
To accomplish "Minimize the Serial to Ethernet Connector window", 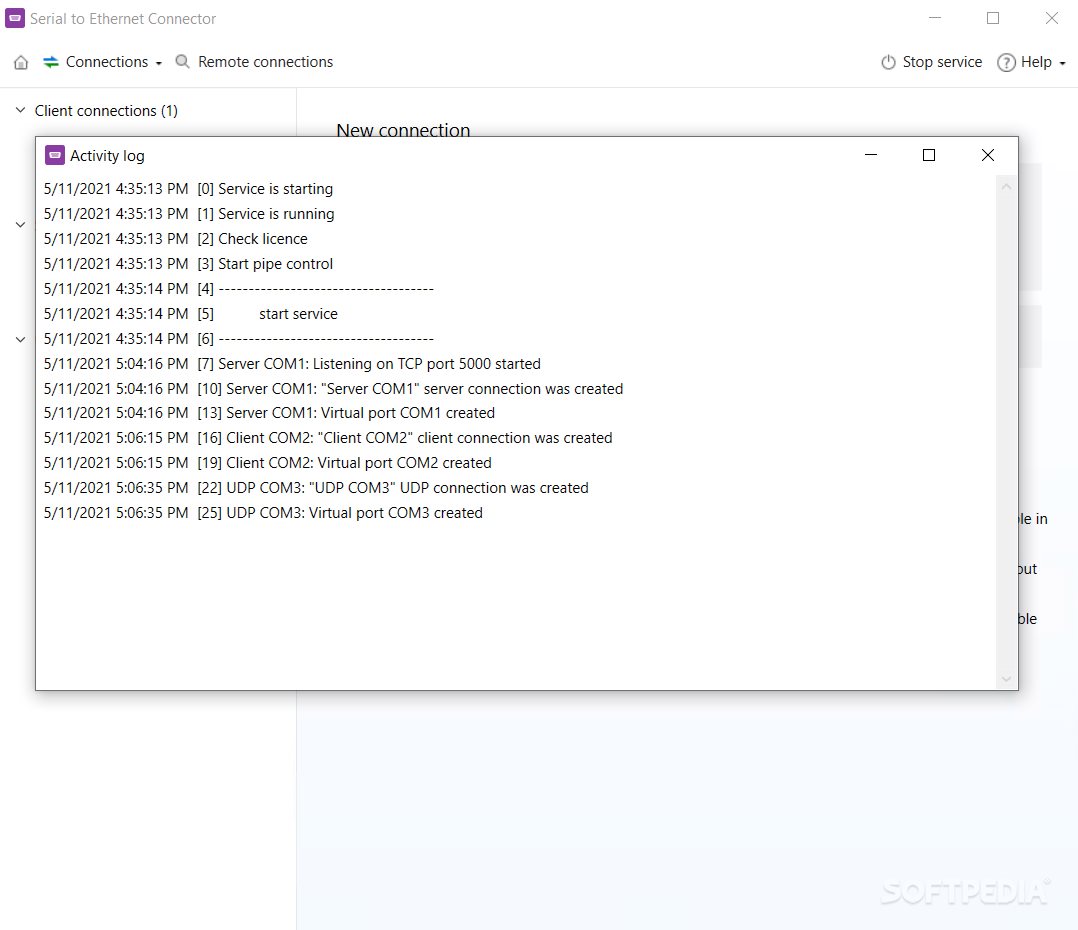I will tap(934, 19).
